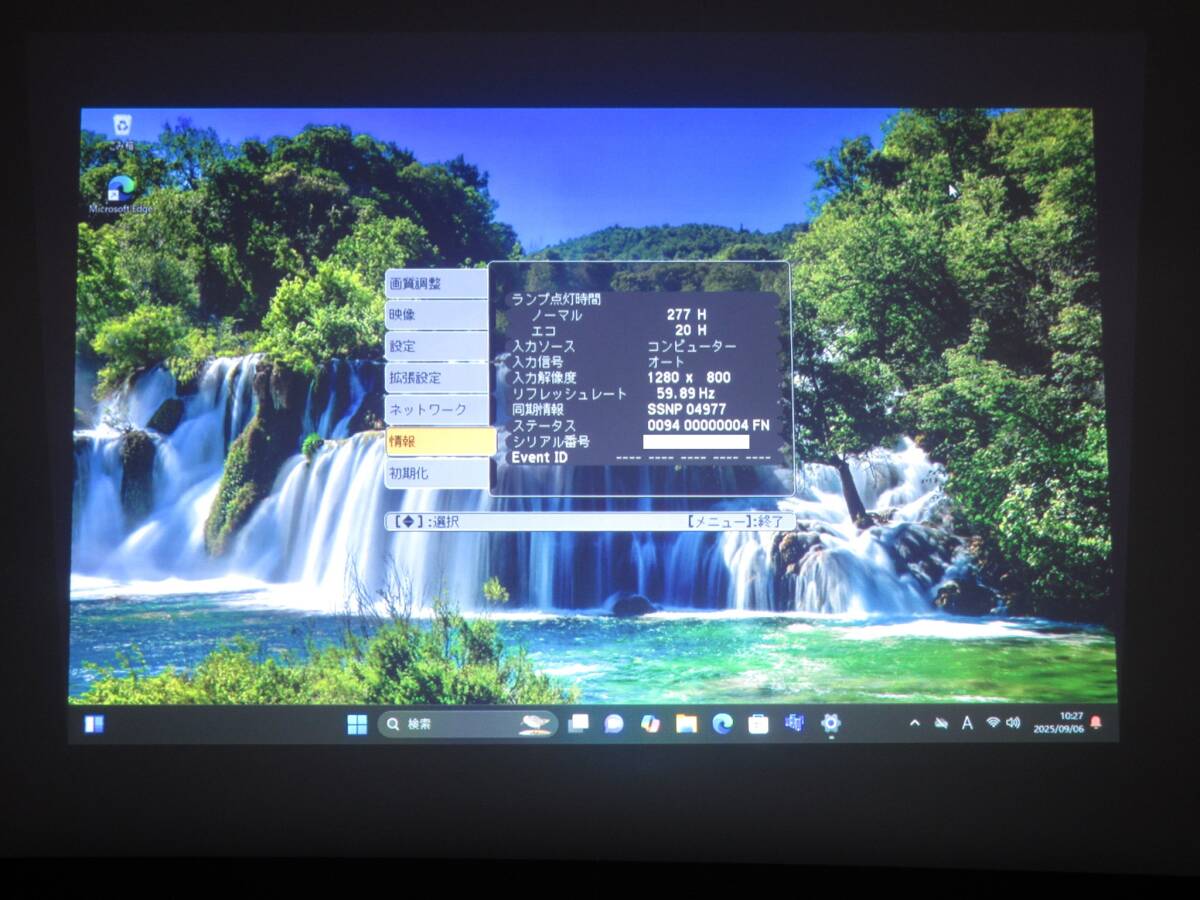
Task: Click the 入力ソース value コンピューター
Action: pyautogui.click(x=692, y=346)
